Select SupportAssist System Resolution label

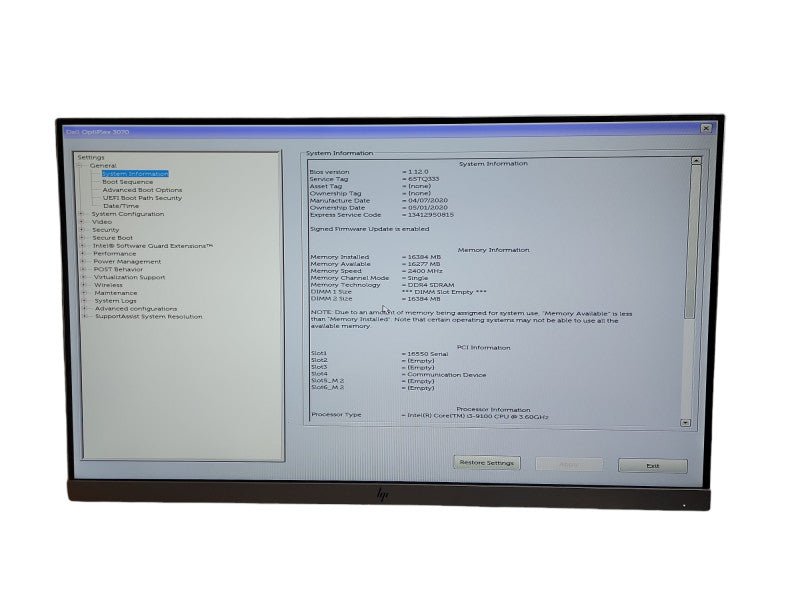coord(149,317)
